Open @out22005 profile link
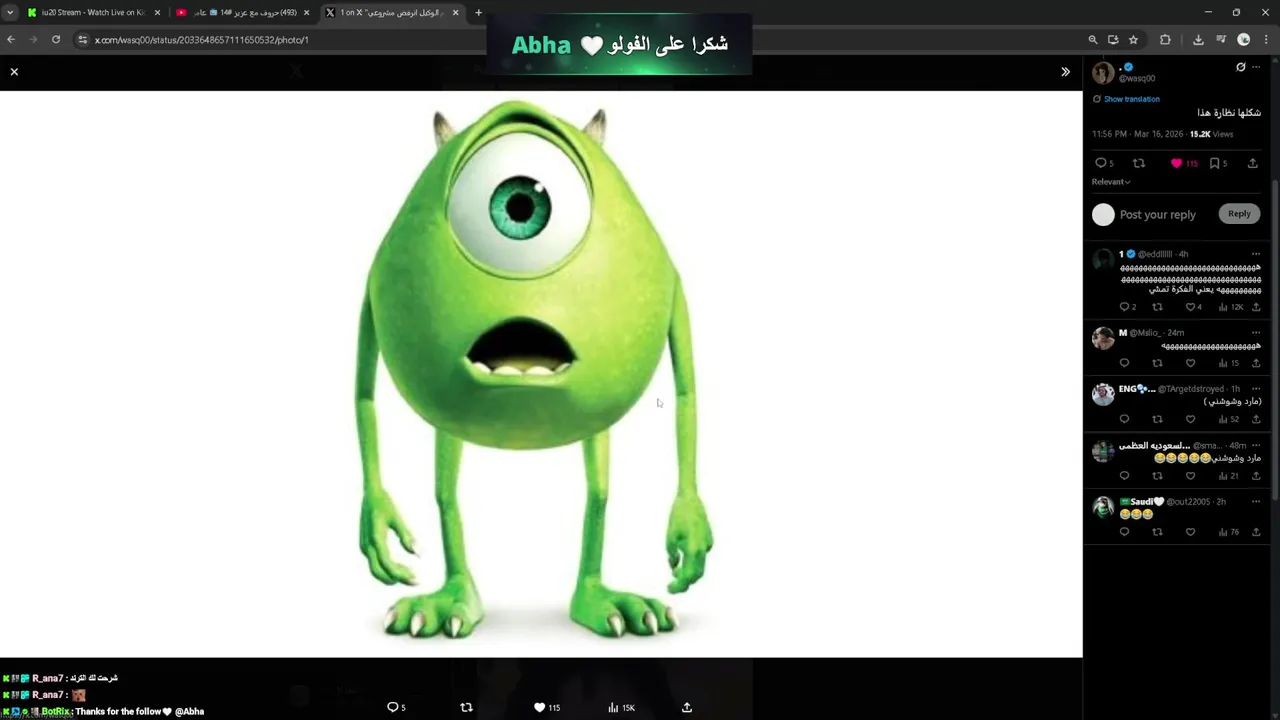Screen dimensions: 1280x720 1188,502
